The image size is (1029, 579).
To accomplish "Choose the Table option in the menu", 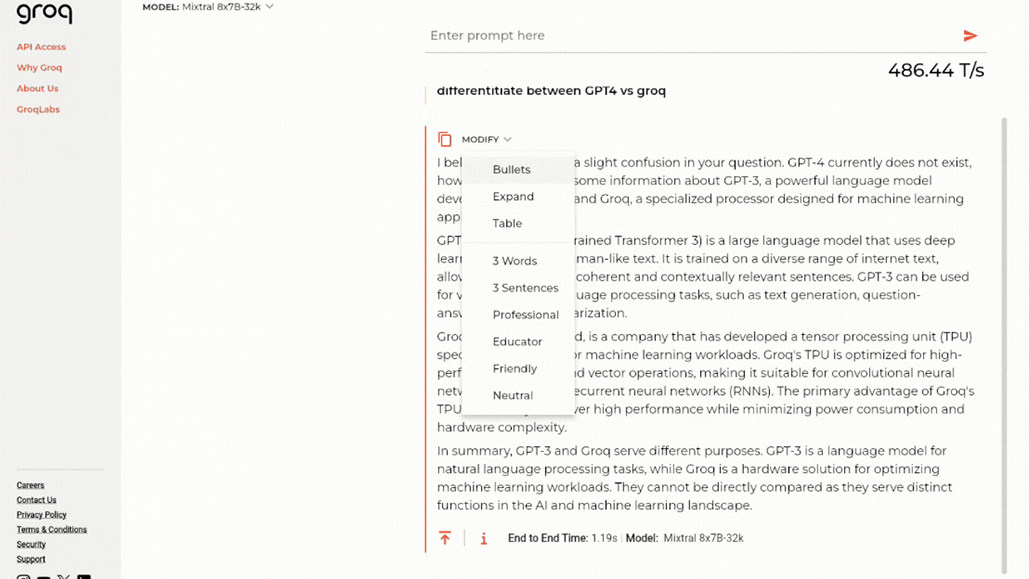I will tap(507, 223).
